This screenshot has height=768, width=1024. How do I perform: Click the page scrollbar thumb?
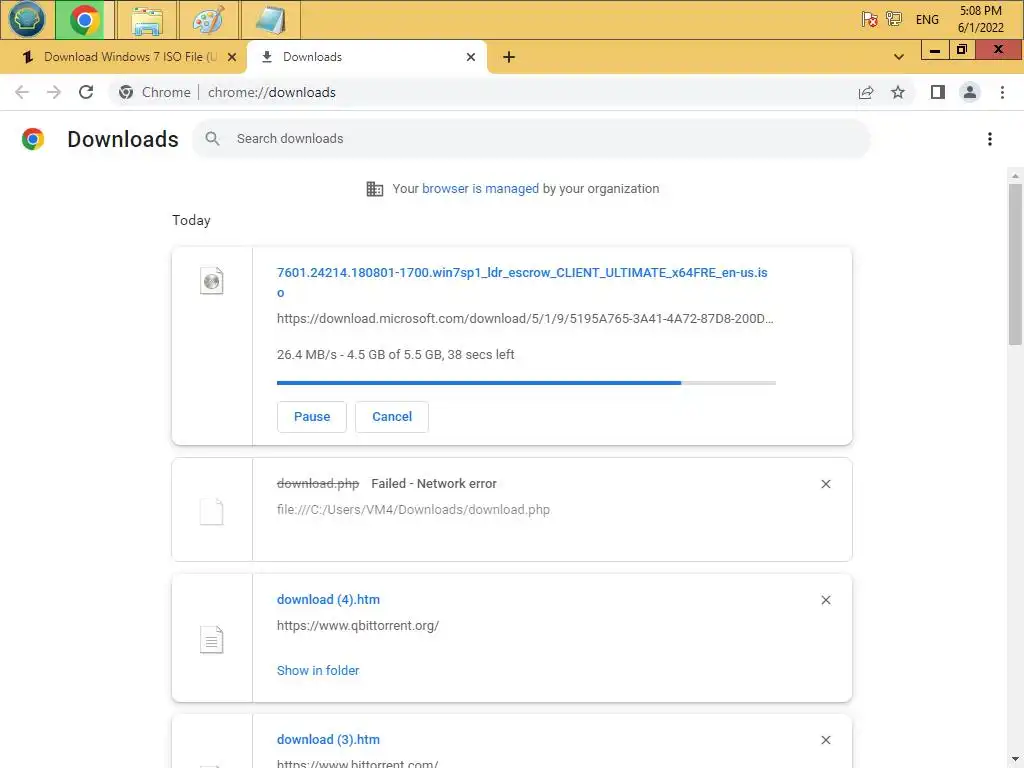click(x=1015, y=264)
